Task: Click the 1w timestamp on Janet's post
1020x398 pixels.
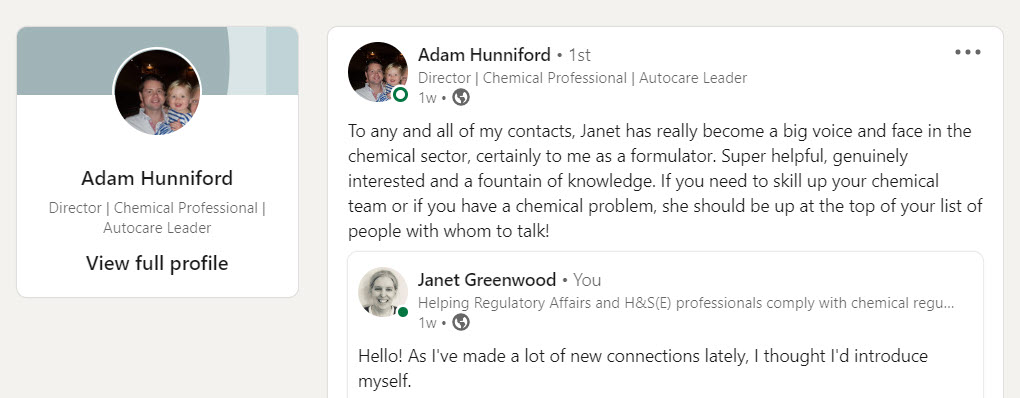Action: pyautogui.click(x=427, y=323)
